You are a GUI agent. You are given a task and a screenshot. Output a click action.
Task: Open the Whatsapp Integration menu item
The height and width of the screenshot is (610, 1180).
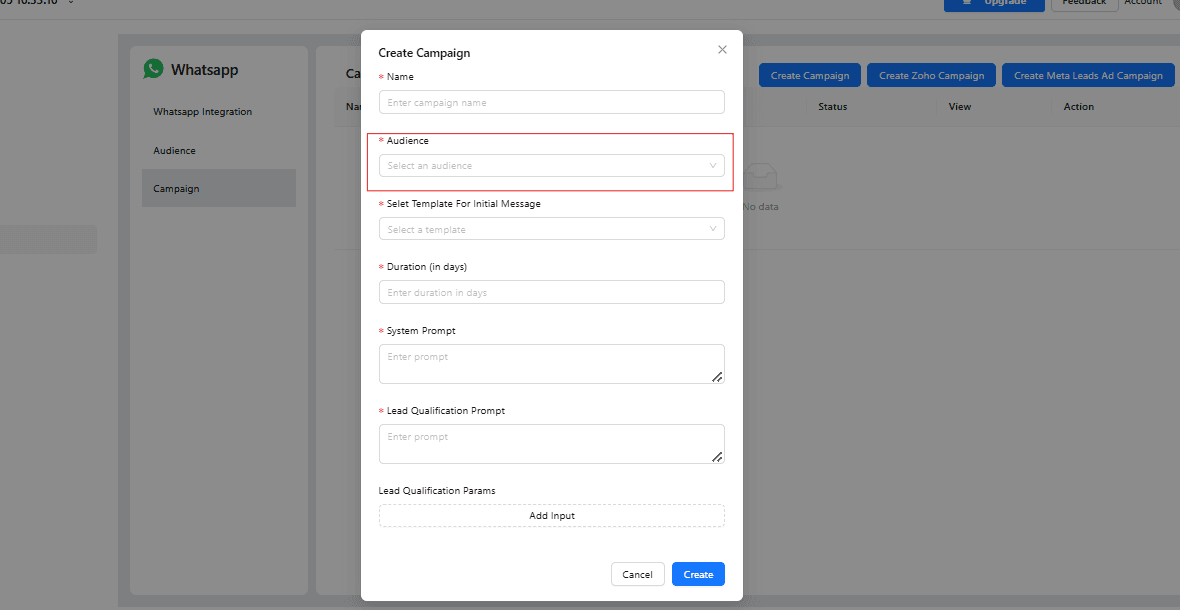pyautogui.click(x=203, y=112)
